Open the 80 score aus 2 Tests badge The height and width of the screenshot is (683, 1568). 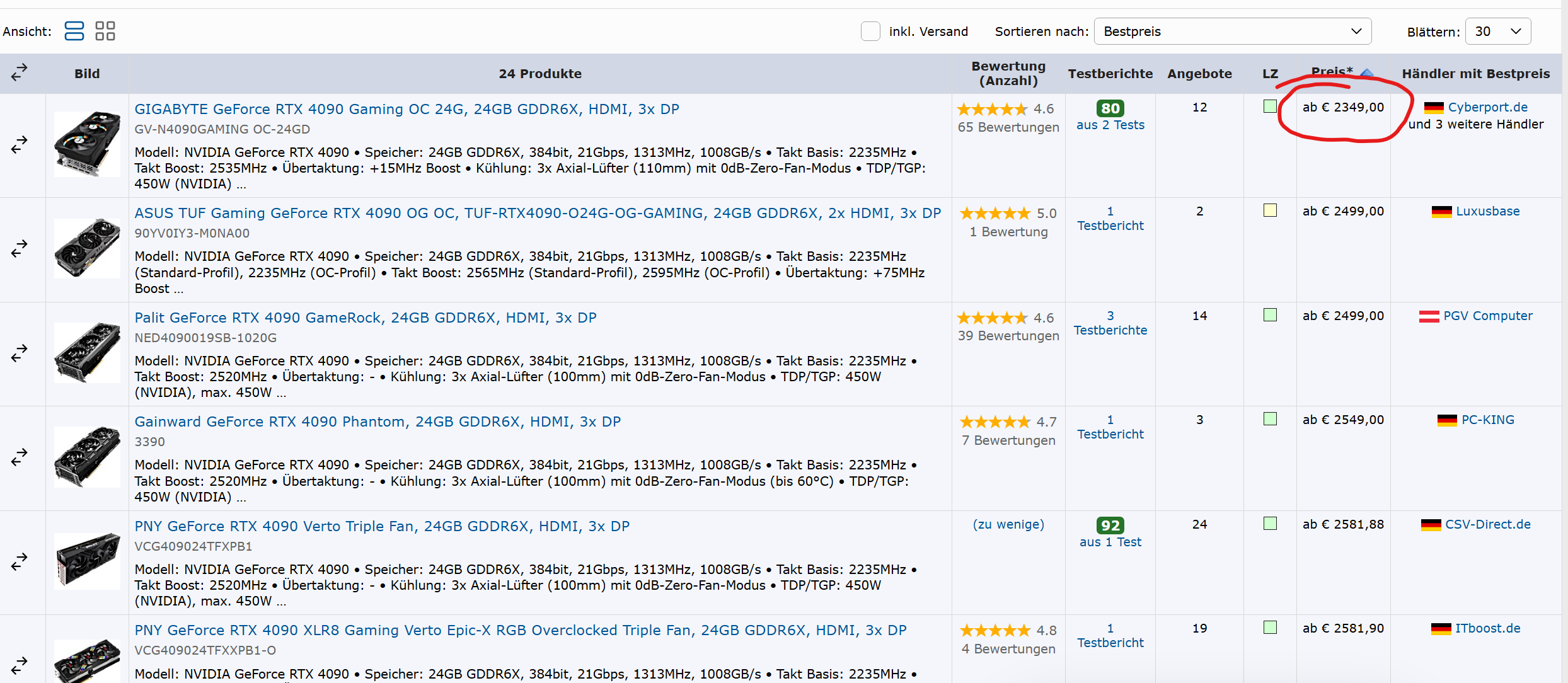point(1110,109)
